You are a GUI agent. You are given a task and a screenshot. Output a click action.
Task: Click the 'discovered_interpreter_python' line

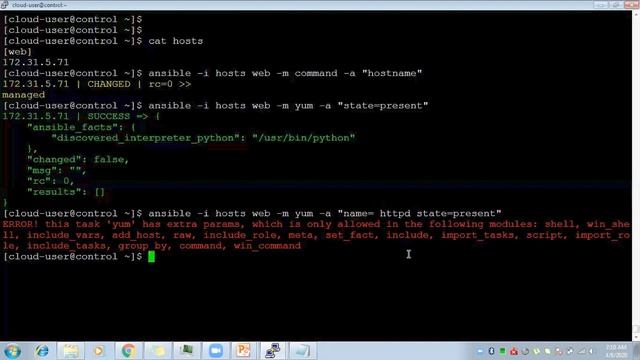(203, 138)
